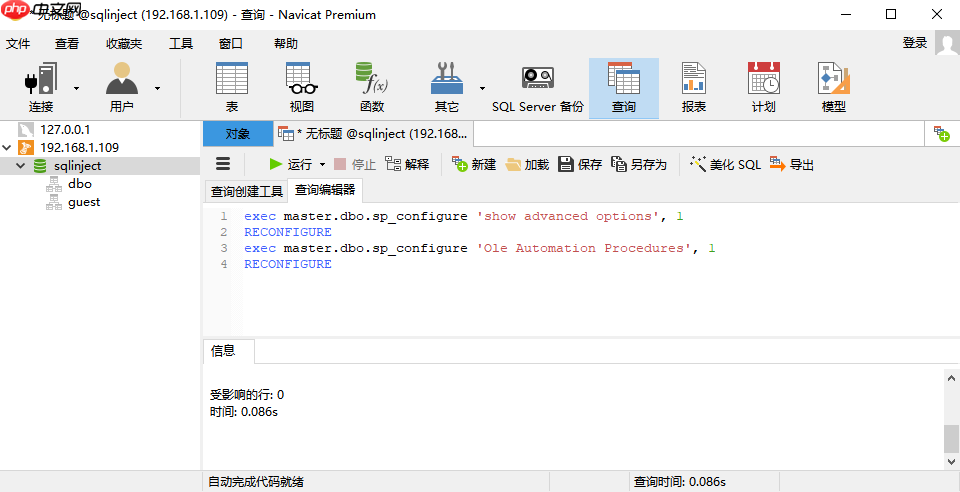Open the 模型 model toolbar icon

tap(833, 88)
